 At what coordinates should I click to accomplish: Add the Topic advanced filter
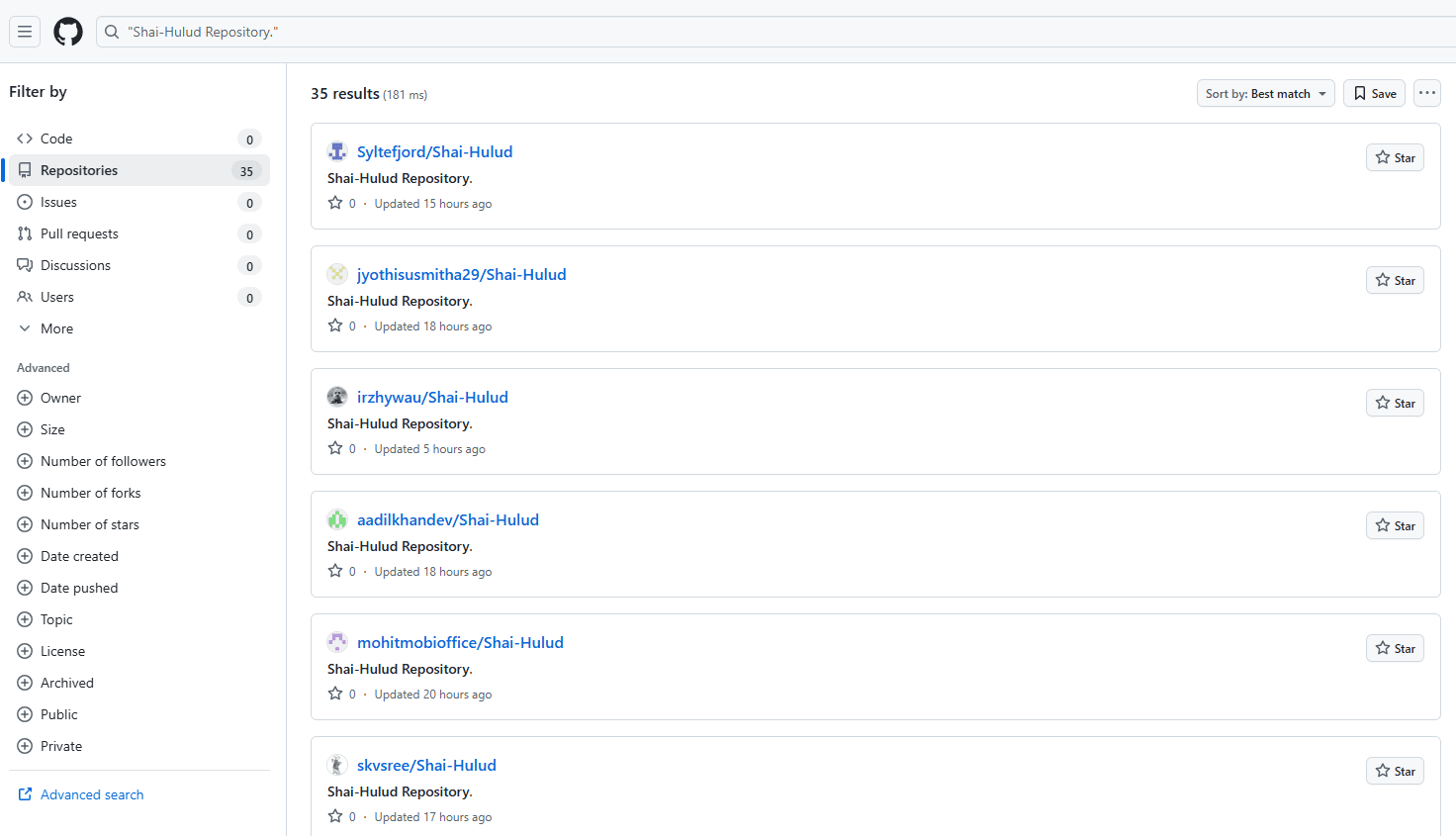pos(139,619)
